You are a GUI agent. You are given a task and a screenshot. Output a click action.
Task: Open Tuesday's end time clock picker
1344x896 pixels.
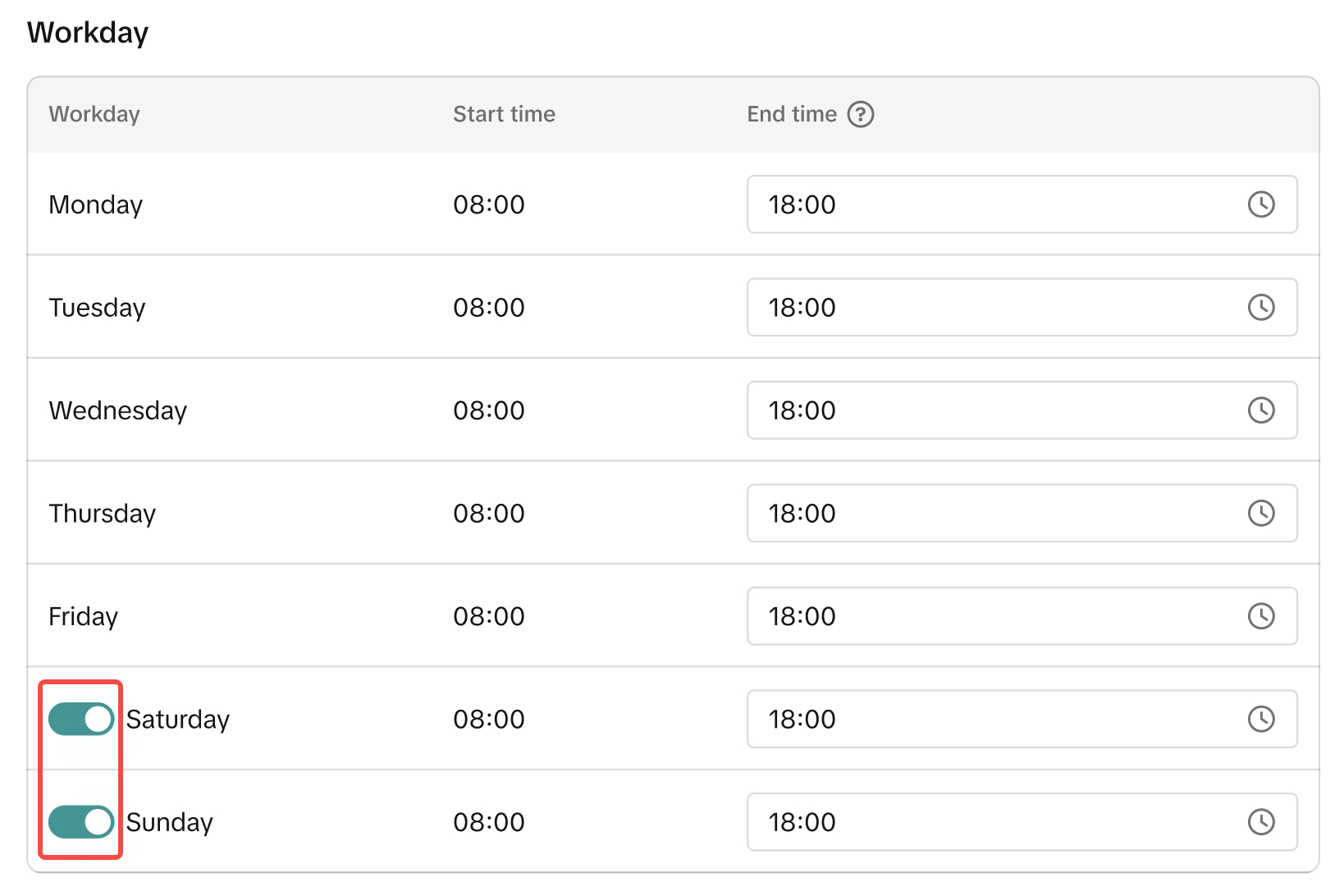click(1260, 308)
